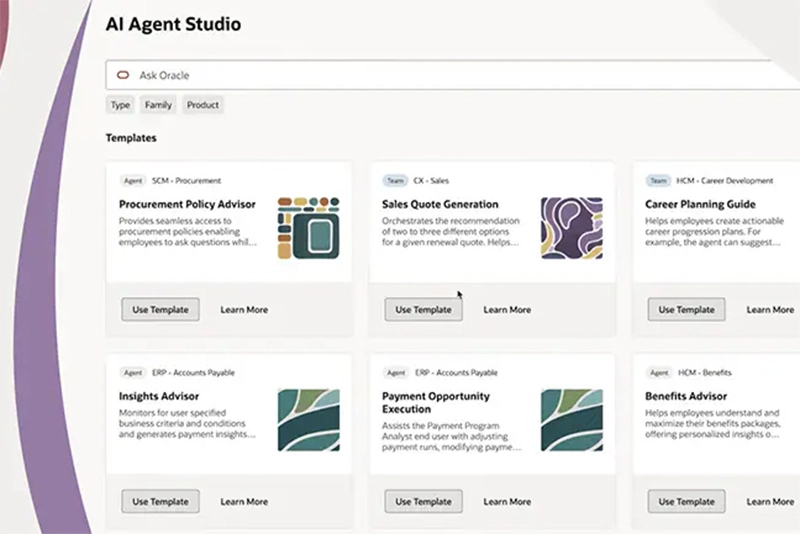Click ERP - Accounts Payable label on Payment Opportunity Execution
This screenshot has width=800, height=534.
tap(456, 372)
